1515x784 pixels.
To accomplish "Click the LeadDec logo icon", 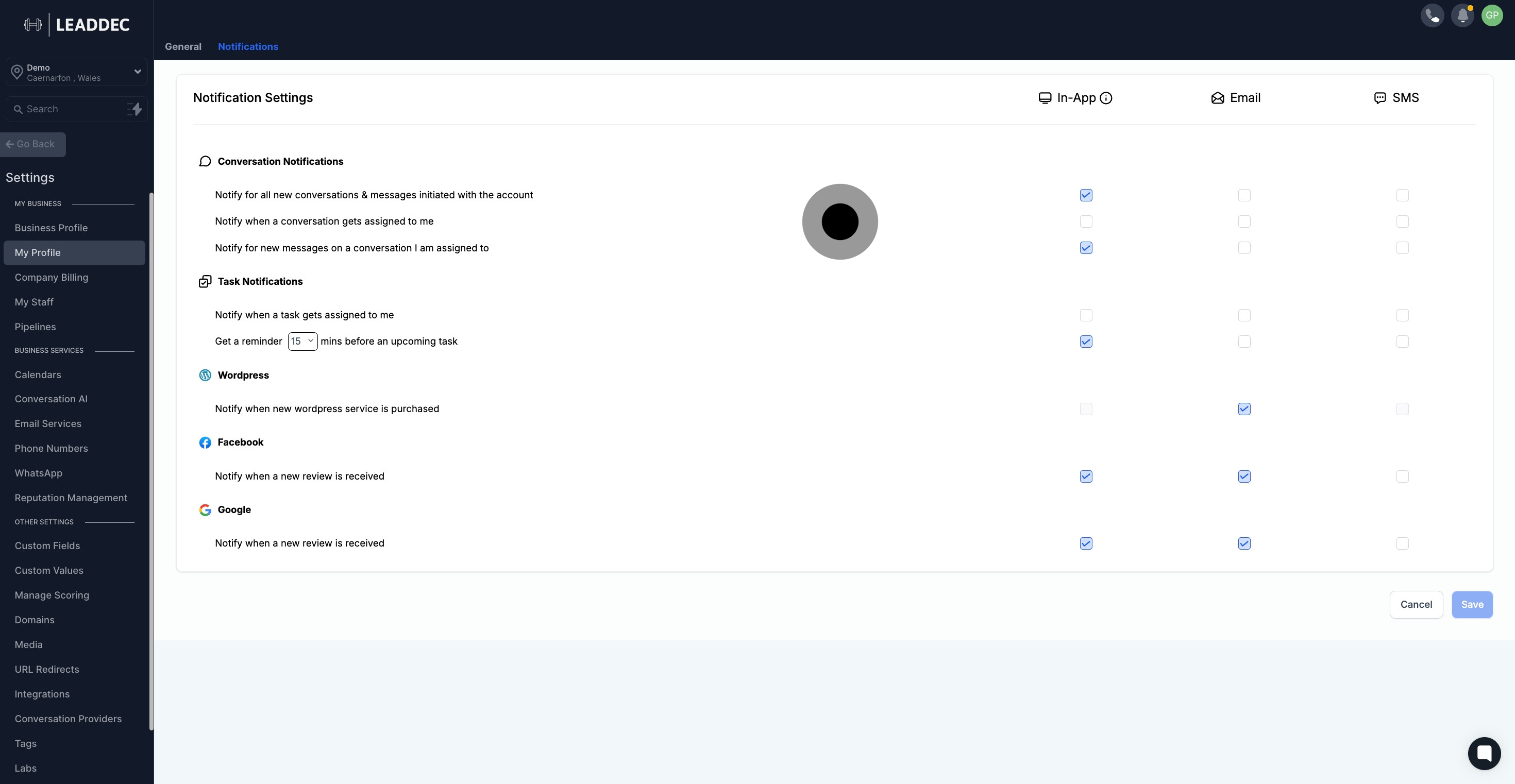I will coord(33,25).
